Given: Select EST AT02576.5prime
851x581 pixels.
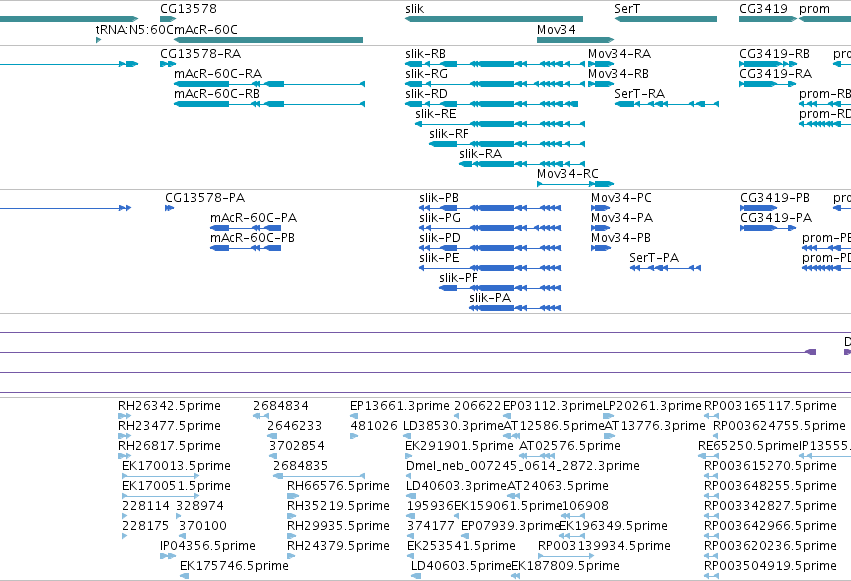Looking at the screenshot, I should point(539,456).
